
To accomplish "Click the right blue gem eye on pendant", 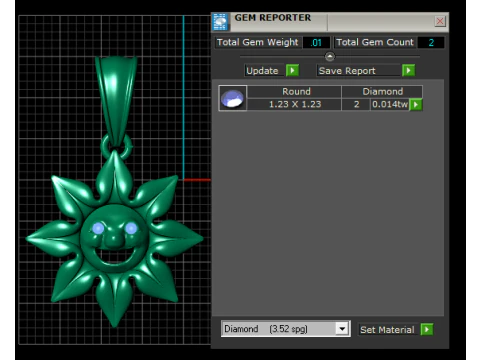I will [x=131, y=228].
